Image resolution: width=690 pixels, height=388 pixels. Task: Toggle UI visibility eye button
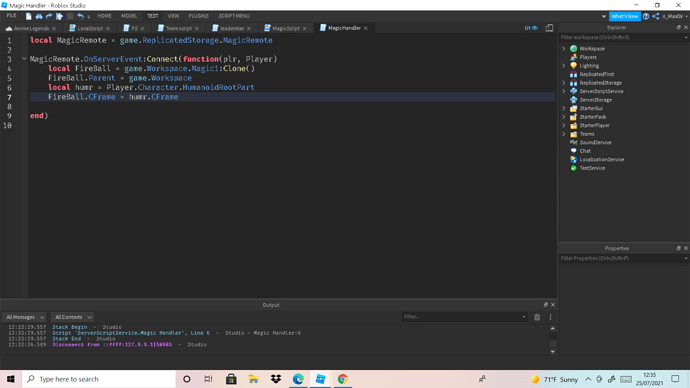click(531, 28)
